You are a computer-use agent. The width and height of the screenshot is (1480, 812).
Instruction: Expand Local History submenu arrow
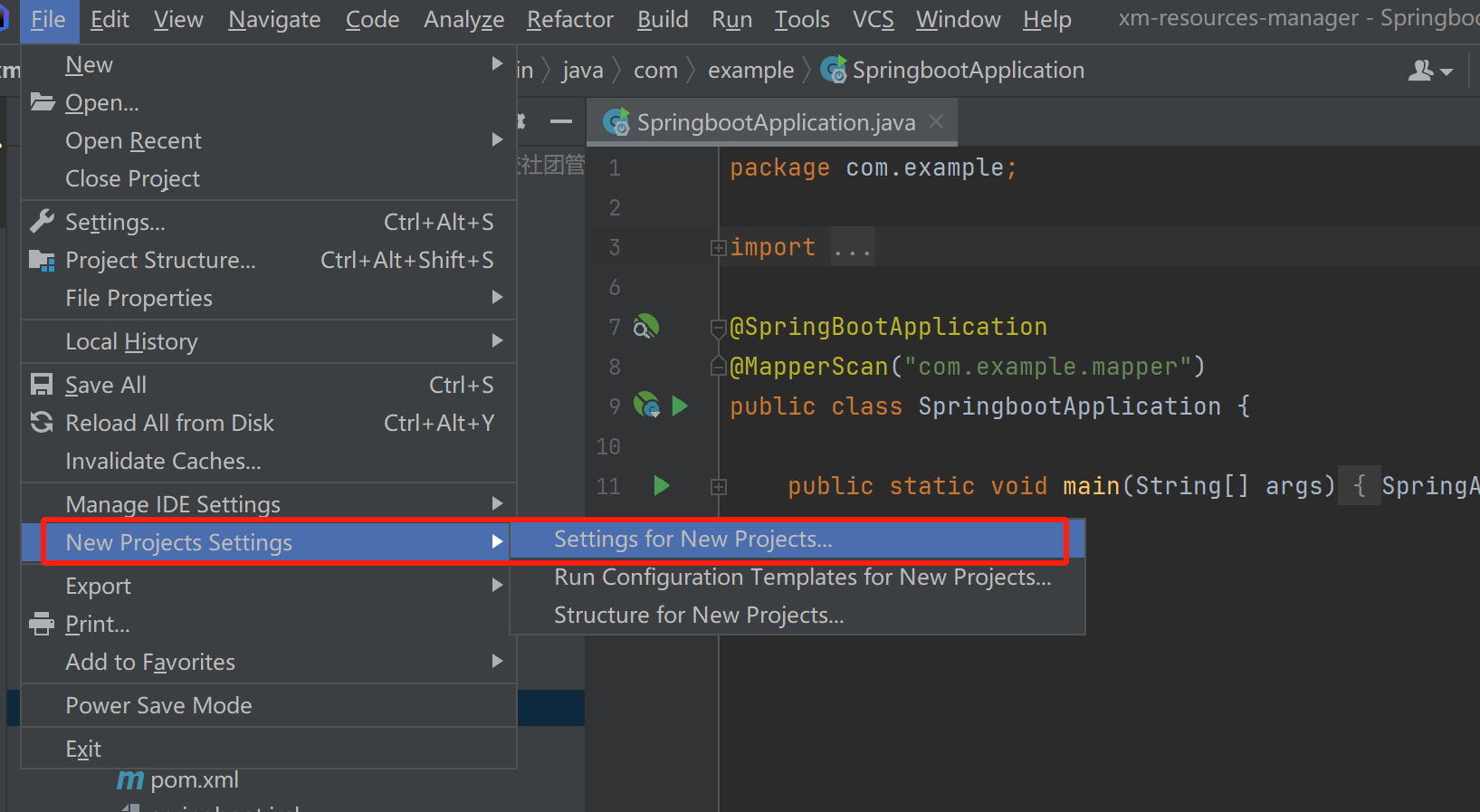pos(497,341)
